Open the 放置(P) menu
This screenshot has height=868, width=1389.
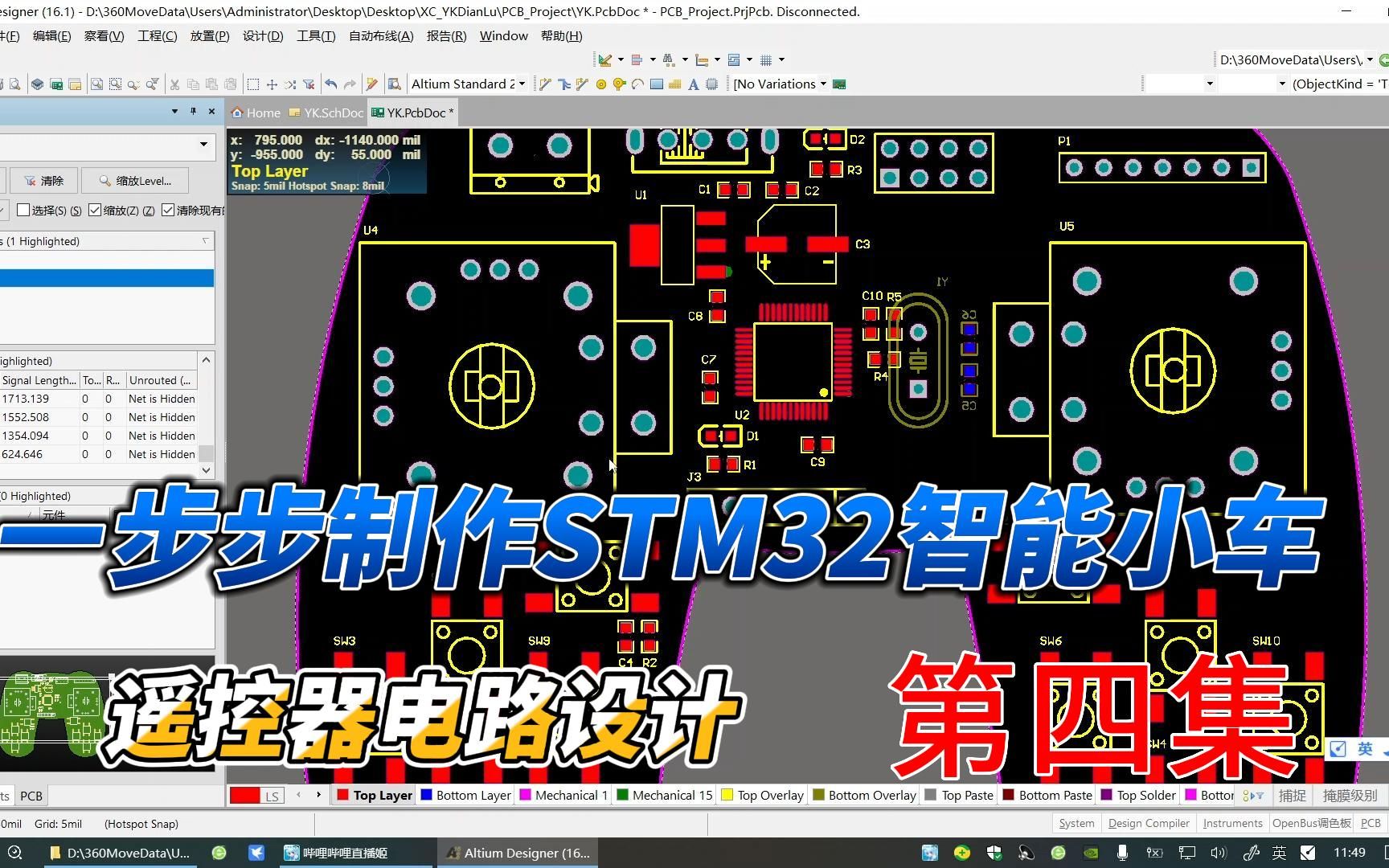(210, 35)
